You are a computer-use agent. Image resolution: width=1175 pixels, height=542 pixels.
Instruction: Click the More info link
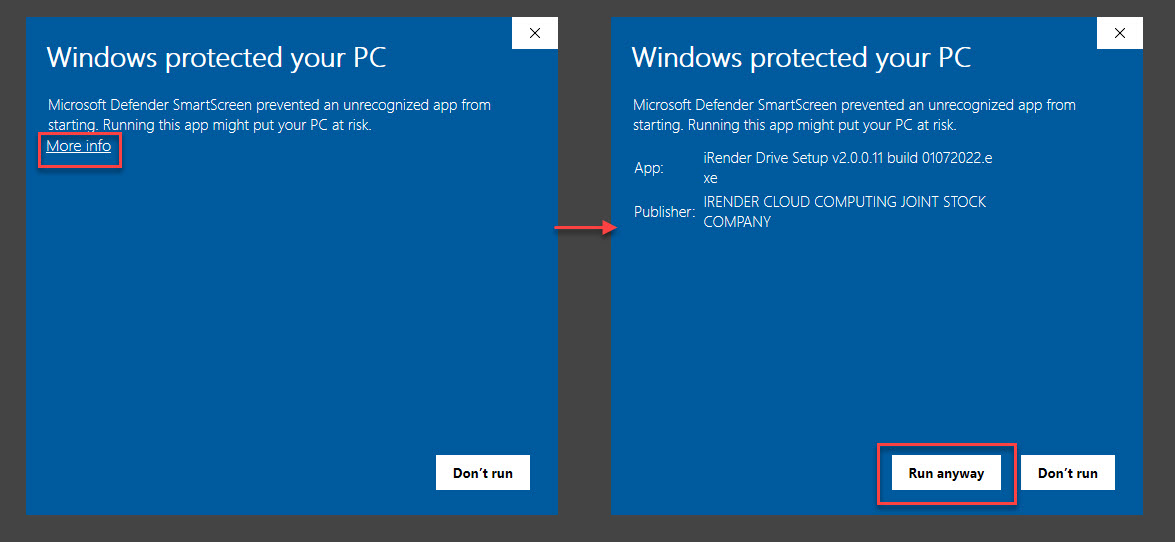click(x=79, y=146)
